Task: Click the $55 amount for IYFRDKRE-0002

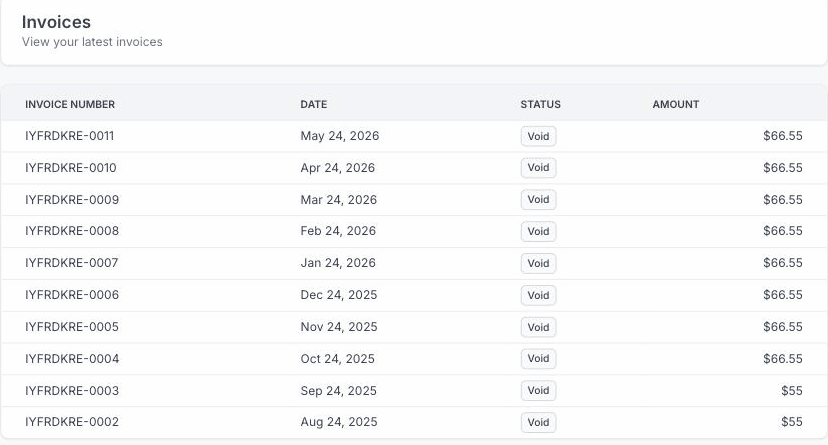Action: click(792, 422)
